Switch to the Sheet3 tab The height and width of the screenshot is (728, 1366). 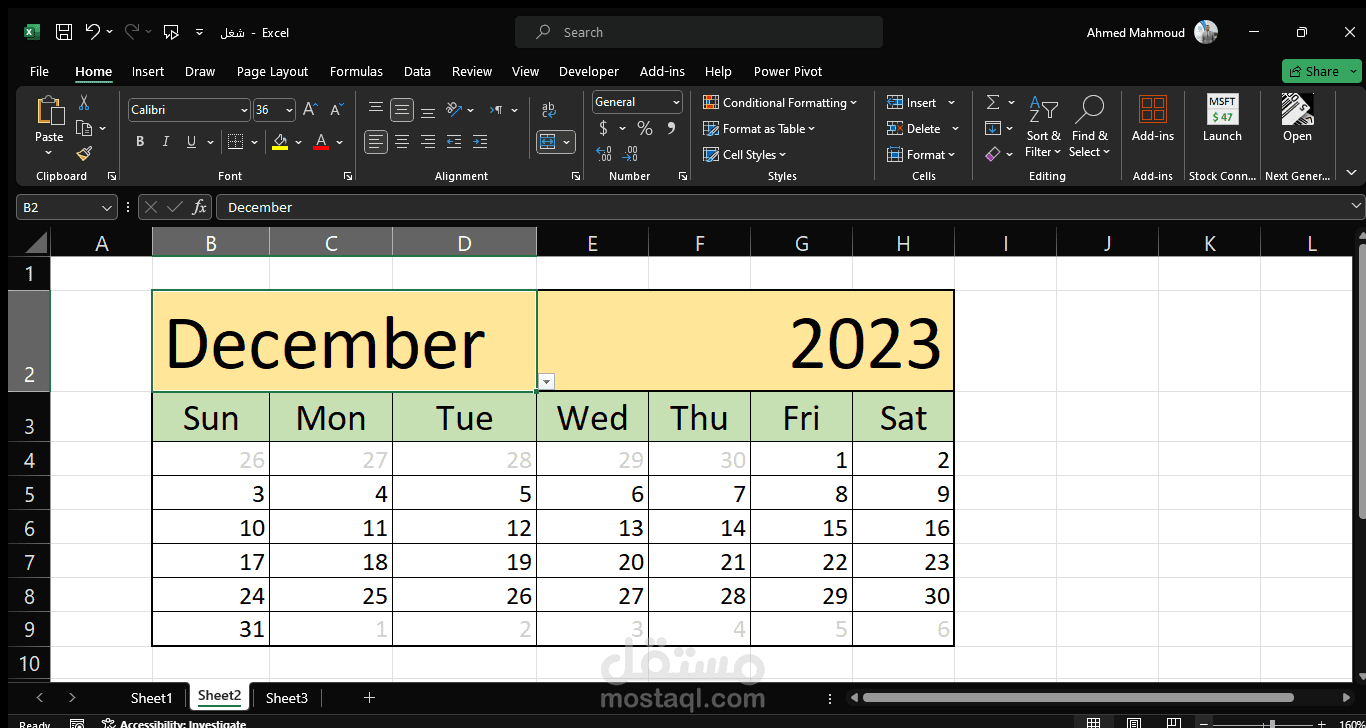tap(287, 698)
